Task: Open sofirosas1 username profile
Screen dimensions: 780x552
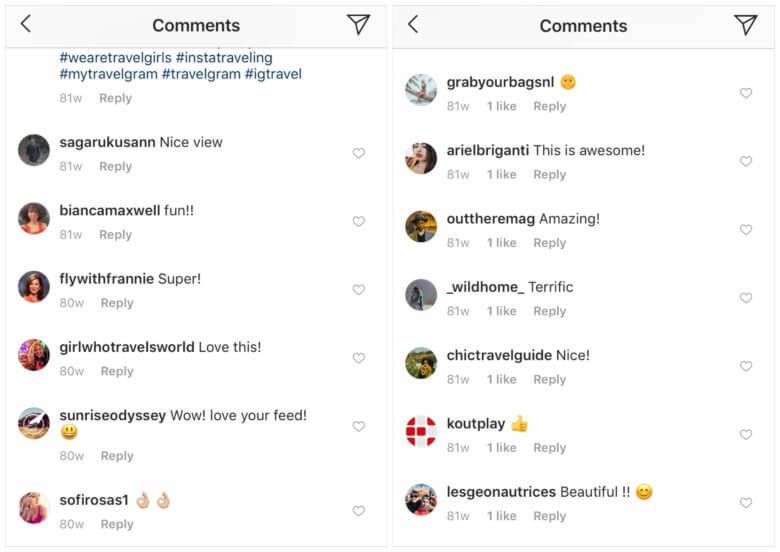Action: coord(94,499)
